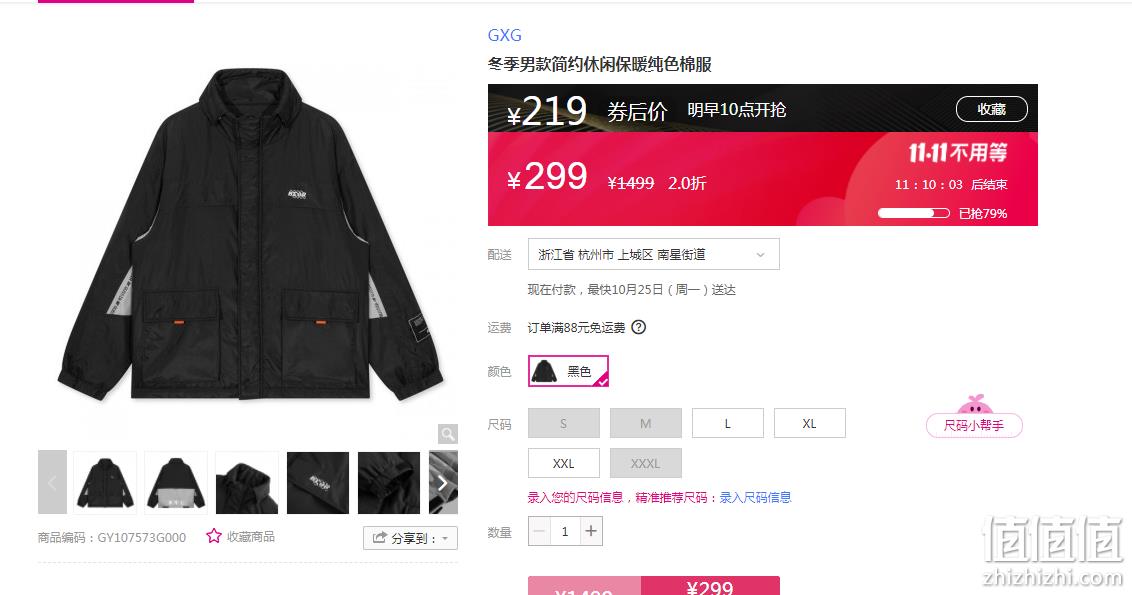Image resolution: width=1132 pixels, height=595 pixels.
Task: Select the black color swatch
Action: tap(568, 371)
